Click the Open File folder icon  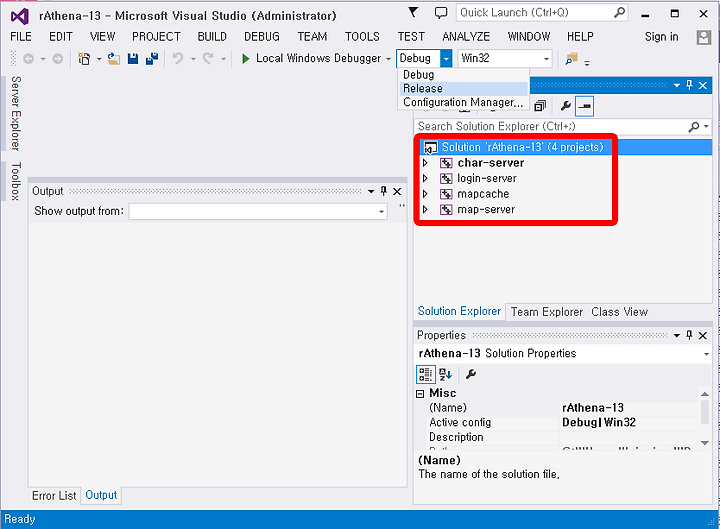click(113, 59)
